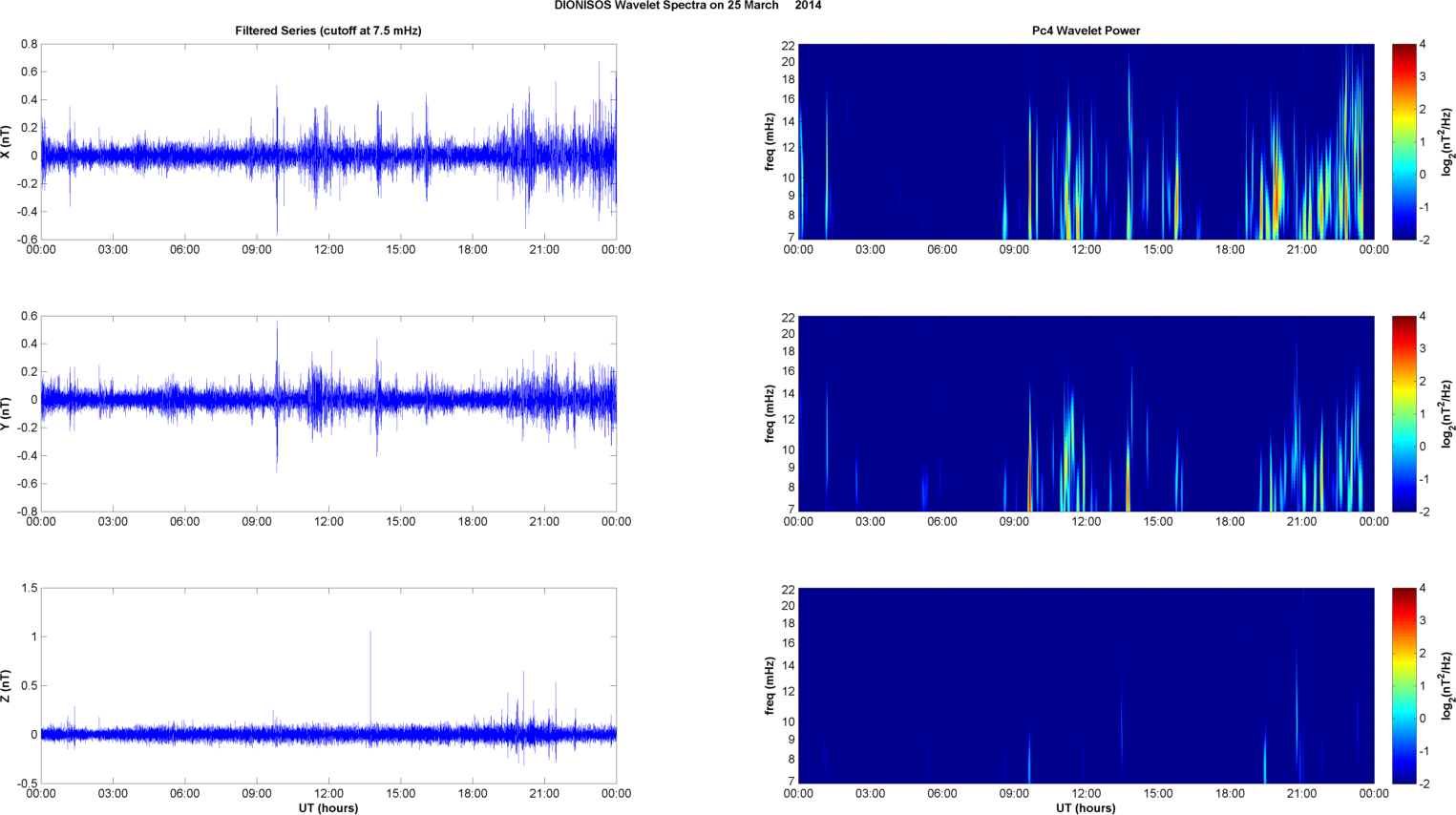Click the 4 value on the top colorbar
Screen dimensions: 1456x815
[x=1423, y=45]
